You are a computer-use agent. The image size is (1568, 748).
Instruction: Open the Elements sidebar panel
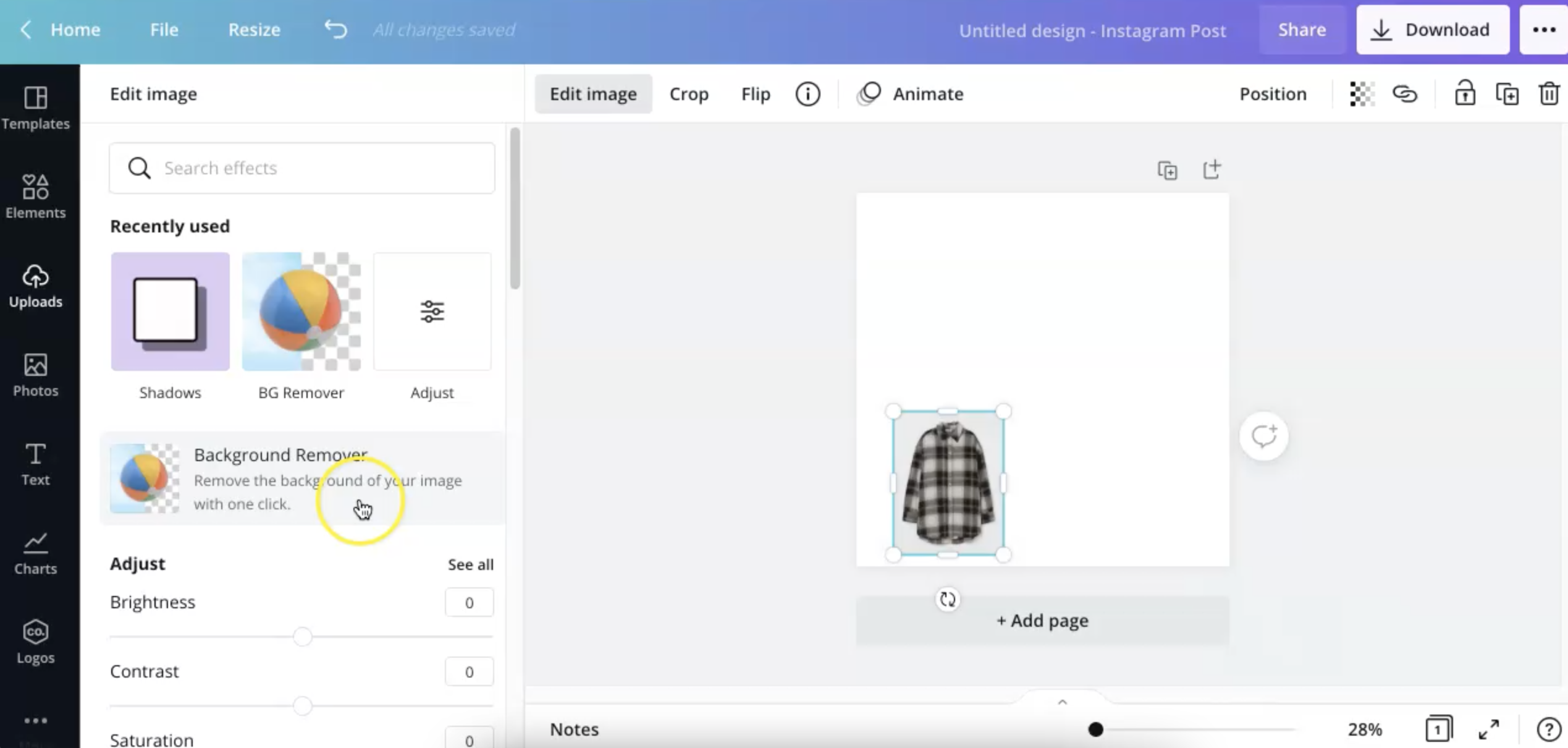pos(35,197)
